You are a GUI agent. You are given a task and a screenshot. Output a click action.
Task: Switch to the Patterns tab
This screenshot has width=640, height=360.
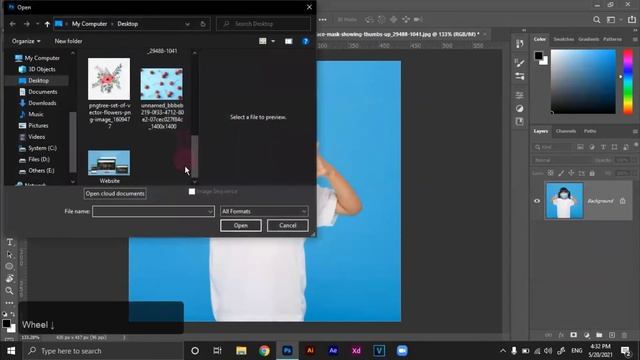click(612, 39)
